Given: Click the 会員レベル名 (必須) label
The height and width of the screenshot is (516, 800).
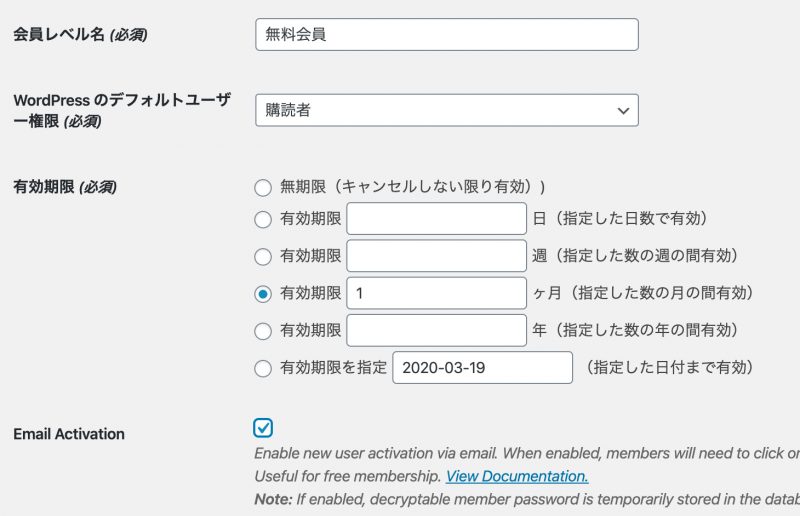Looking at the screenshot, I should point(80,35).
